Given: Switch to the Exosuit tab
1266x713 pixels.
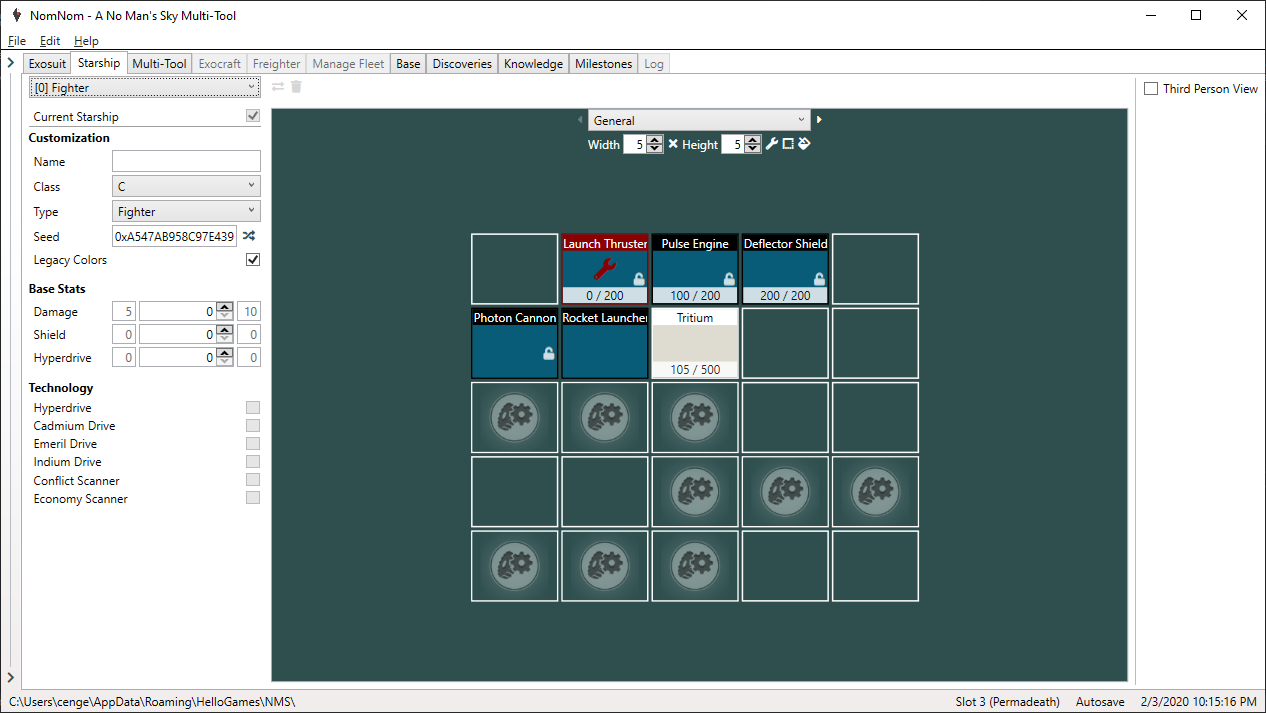Looking at the screenshot, I should [47, 64].
